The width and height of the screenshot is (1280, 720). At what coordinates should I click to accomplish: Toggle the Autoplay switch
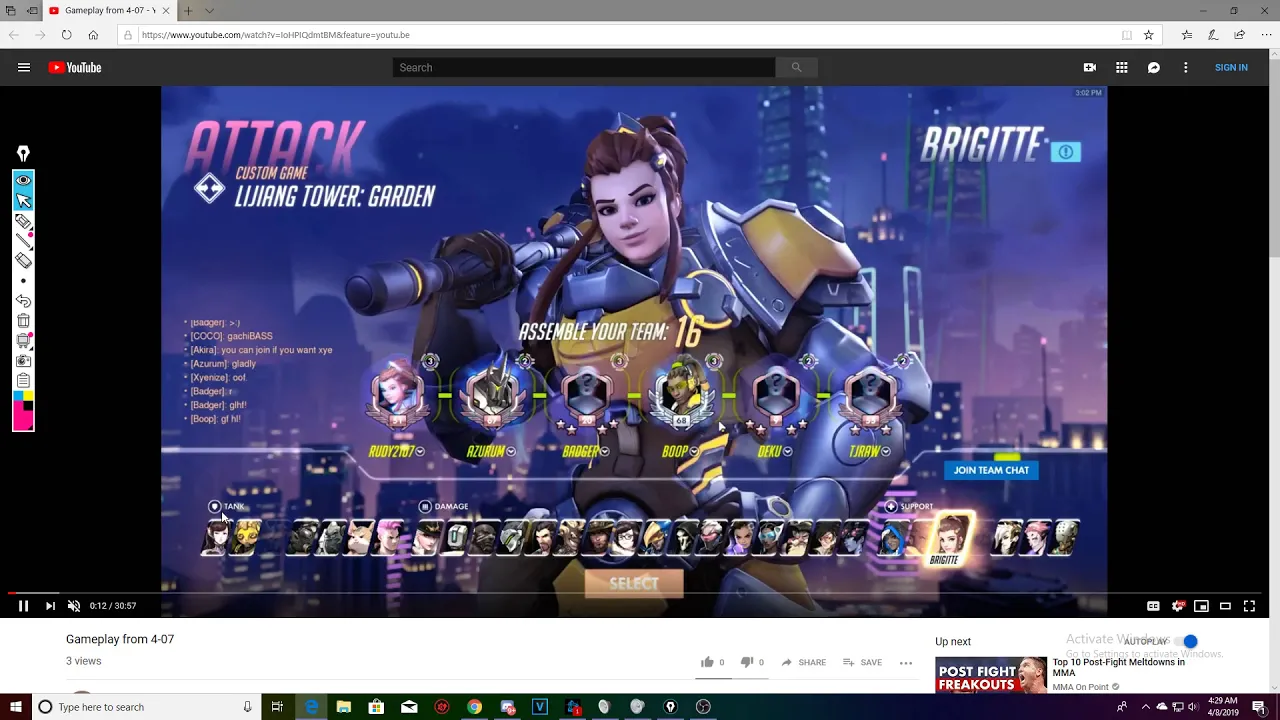[1185, 641]
